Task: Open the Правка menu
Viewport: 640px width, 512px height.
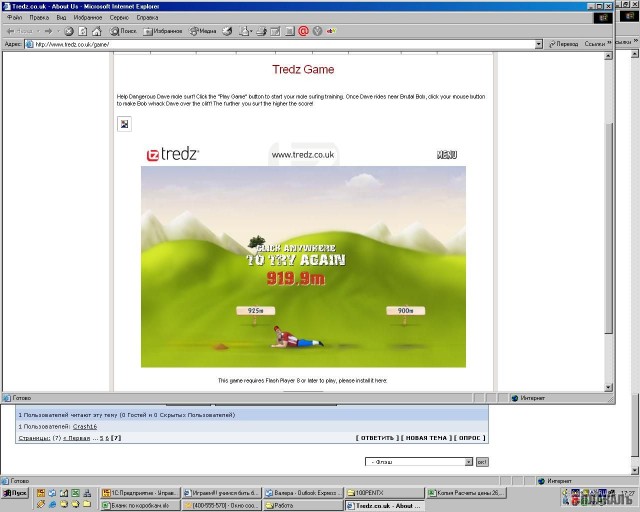Action: pyautogui.click(x=39, y=18)
